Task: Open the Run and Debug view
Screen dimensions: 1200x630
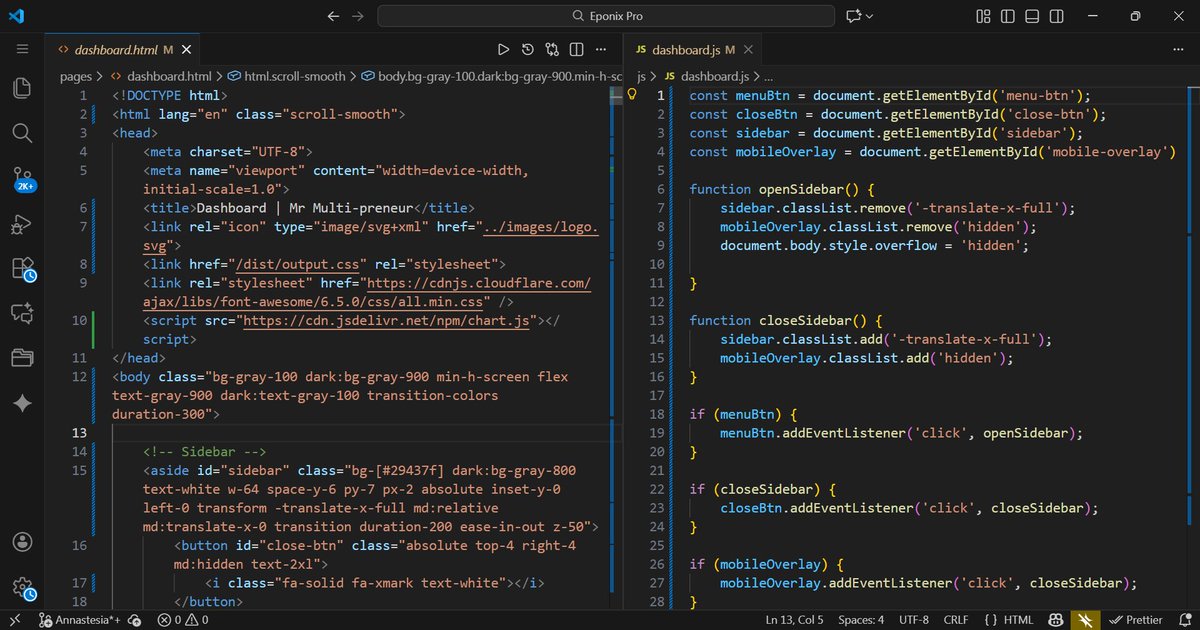Action: tap(22, 225)
